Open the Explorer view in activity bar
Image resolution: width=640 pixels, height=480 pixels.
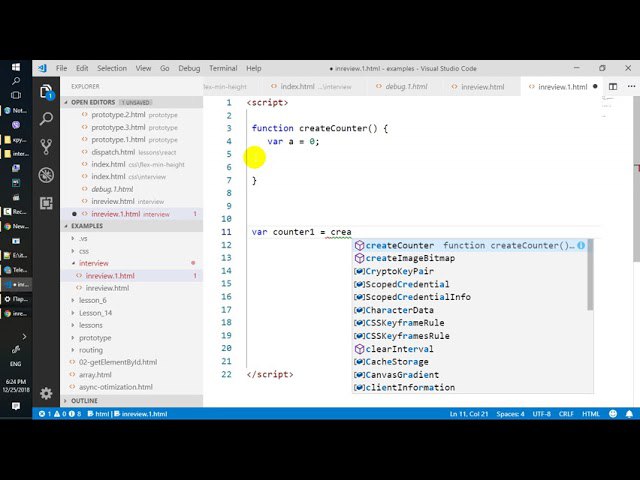(x=46, y=91)
